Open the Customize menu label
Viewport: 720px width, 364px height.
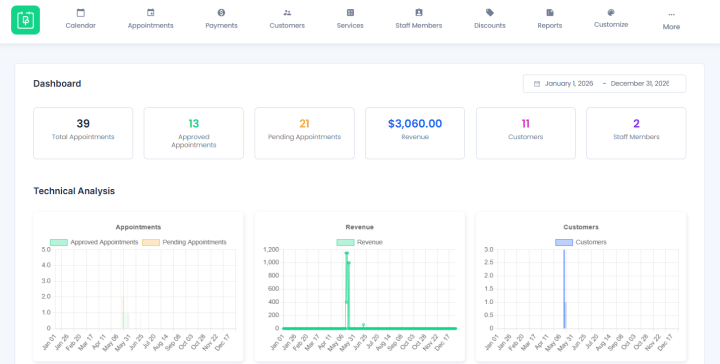(x=611, y=25)
